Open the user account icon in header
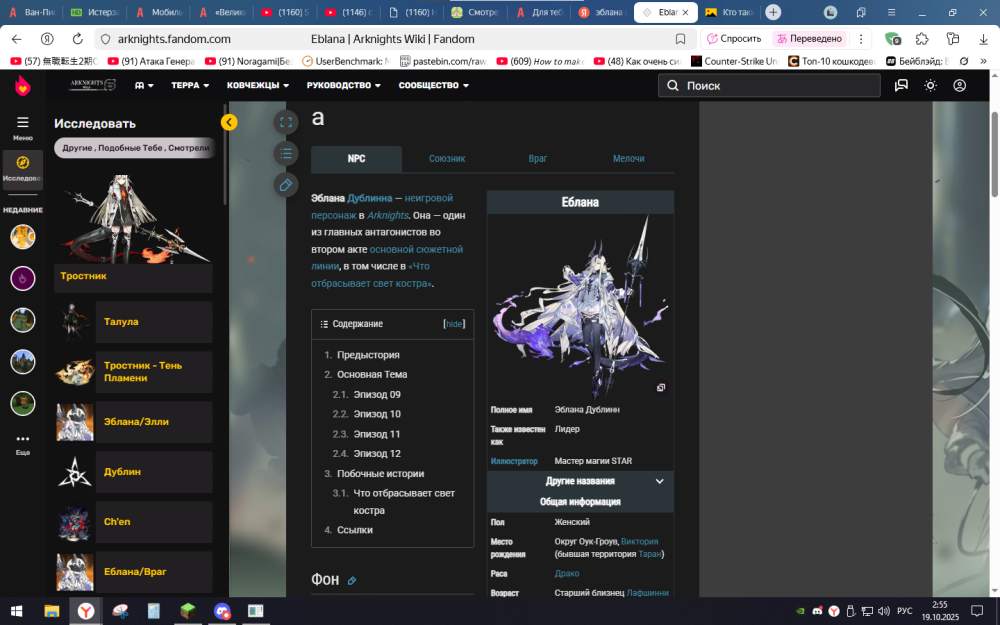Image resolution: width=1000 pixels, height=625 pixels. [959, 85]
